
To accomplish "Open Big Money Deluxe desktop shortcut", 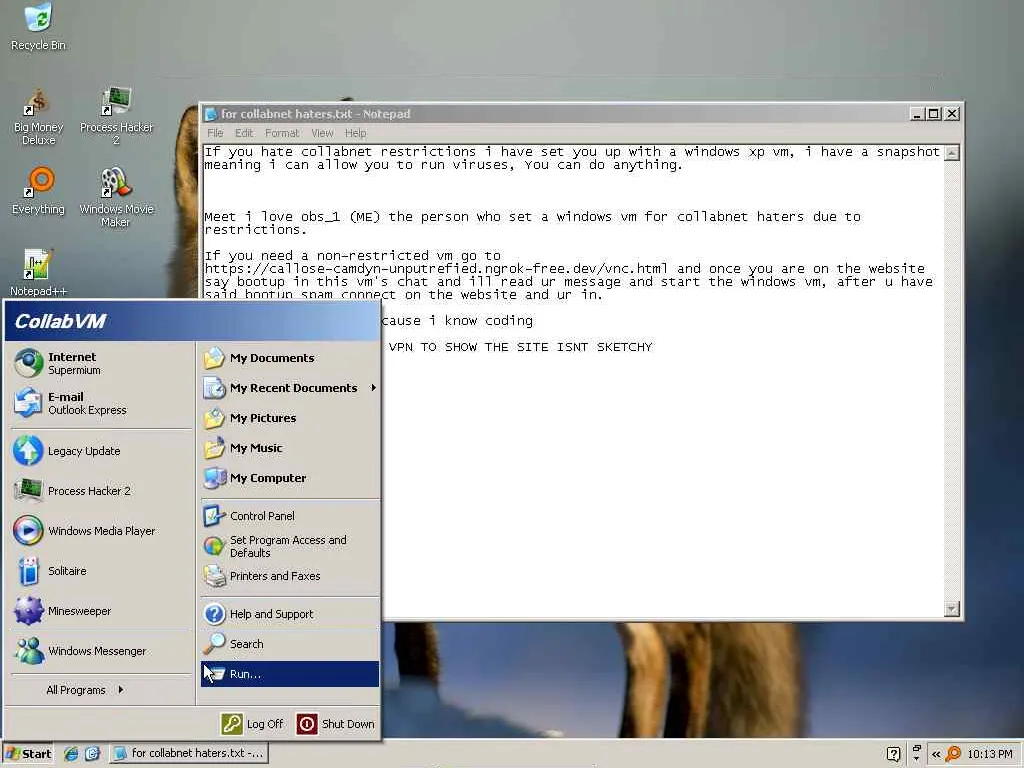I will [38, 116].
